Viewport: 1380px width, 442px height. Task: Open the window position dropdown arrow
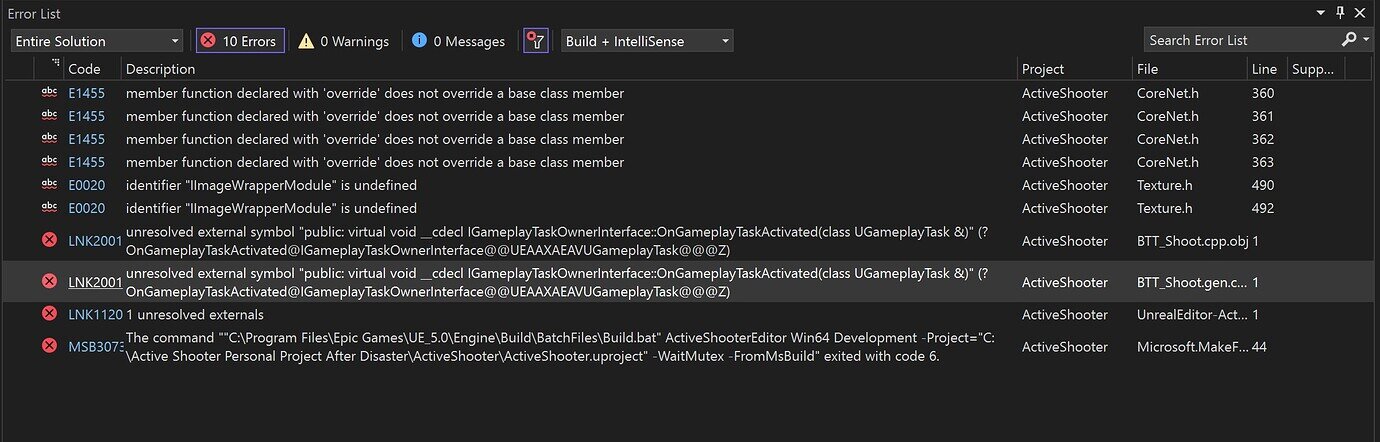coord(1321,13)
